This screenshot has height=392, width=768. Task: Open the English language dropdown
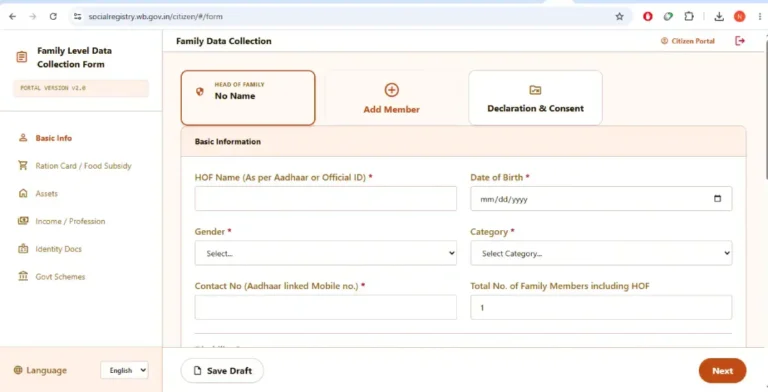pyautogui.click(x=125, y=370)
